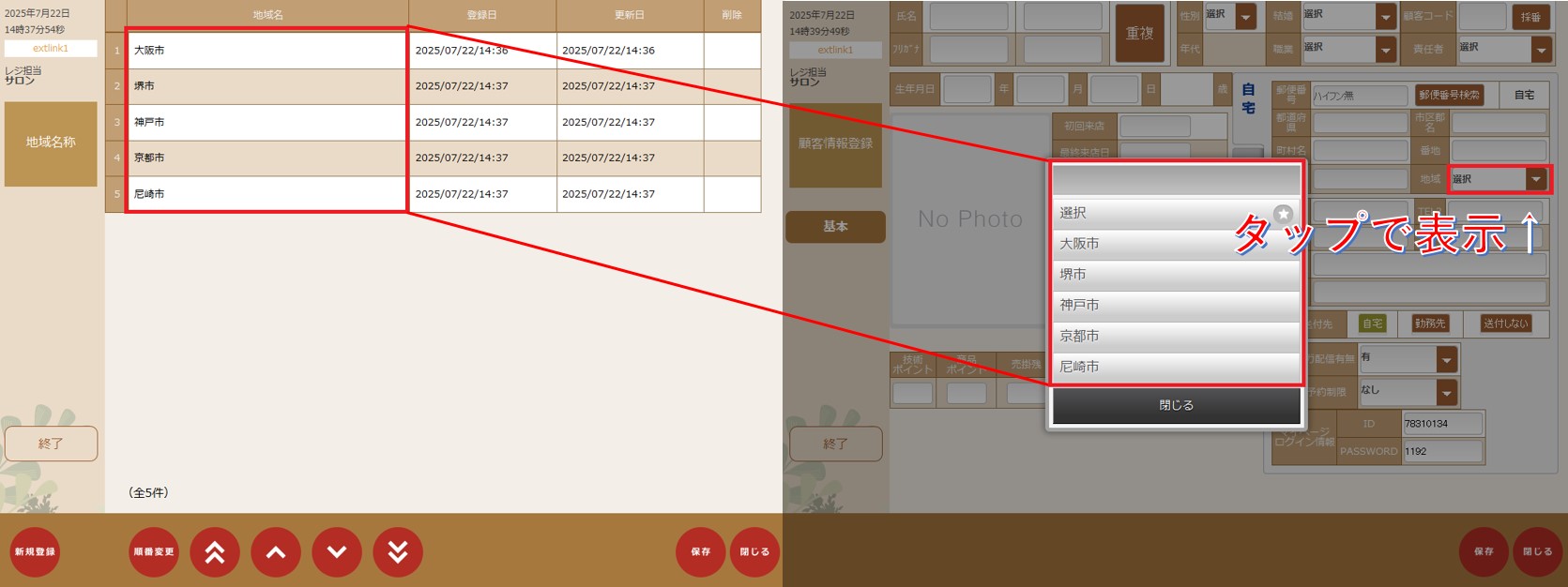Choose 大阪市 from the popup list

tap(1176, 244)
